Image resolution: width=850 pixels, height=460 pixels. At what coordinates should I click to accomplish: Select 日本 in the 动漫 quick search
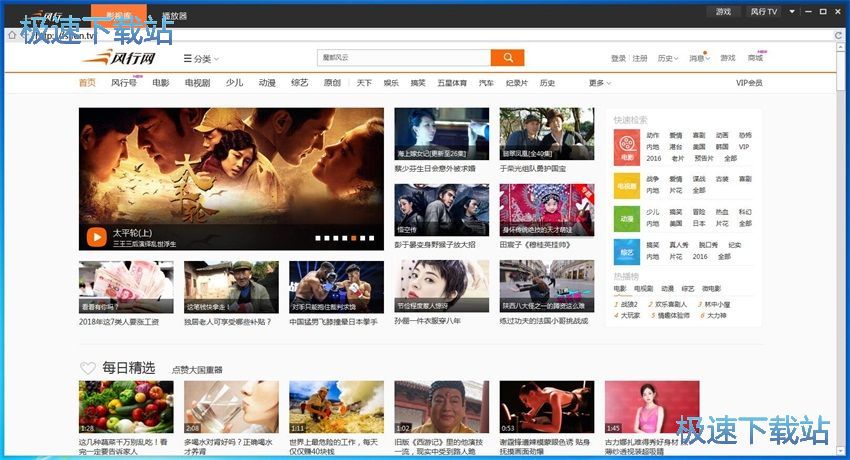699,223
